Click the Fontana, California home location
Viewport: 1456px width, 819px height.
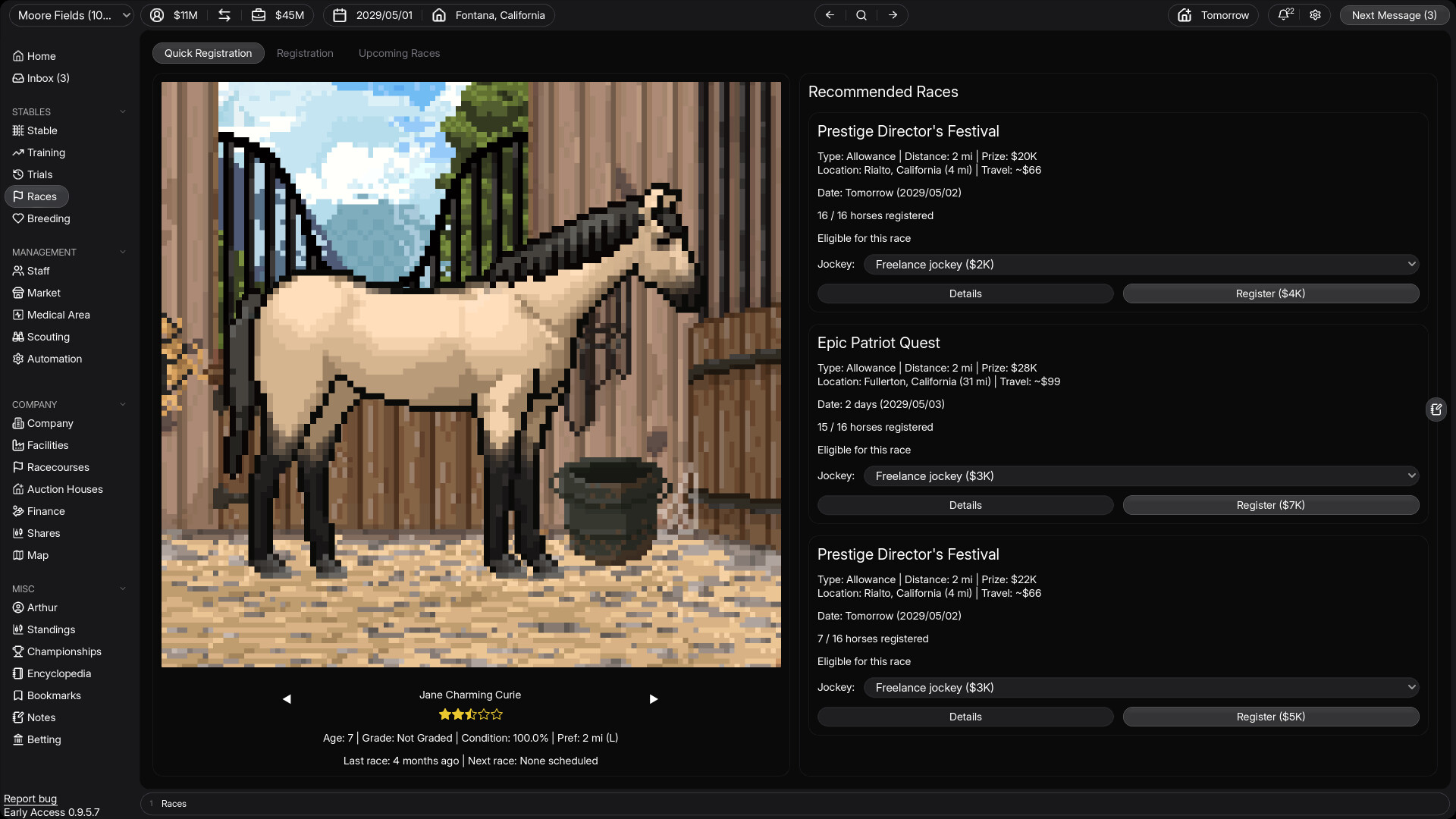[489, 15]
